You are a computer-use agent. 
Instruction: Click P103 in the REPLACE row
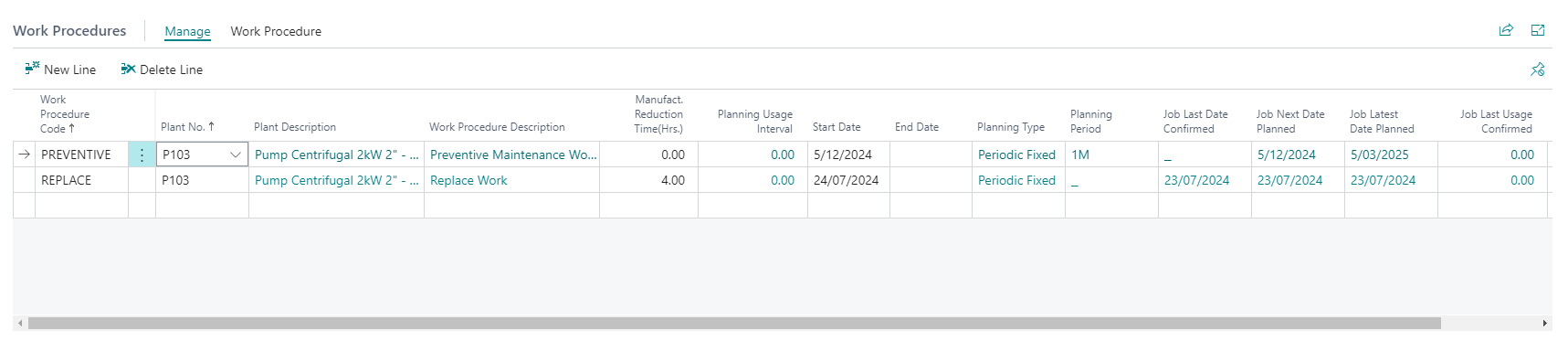pyautogui.click(x=175, y=180)
